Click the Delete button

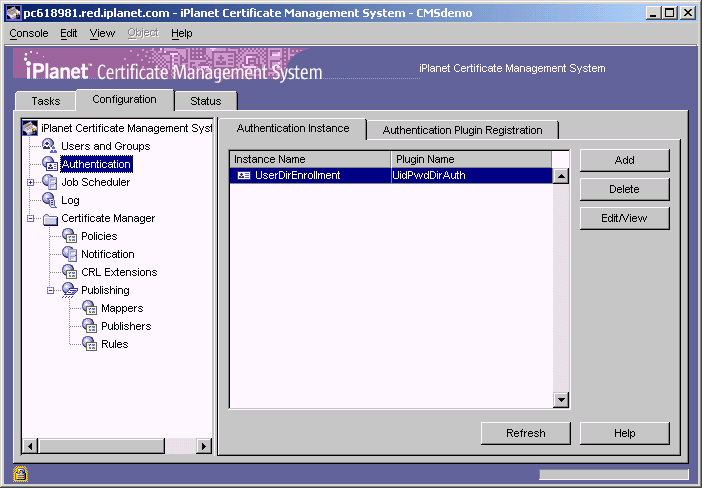(625, 189)
